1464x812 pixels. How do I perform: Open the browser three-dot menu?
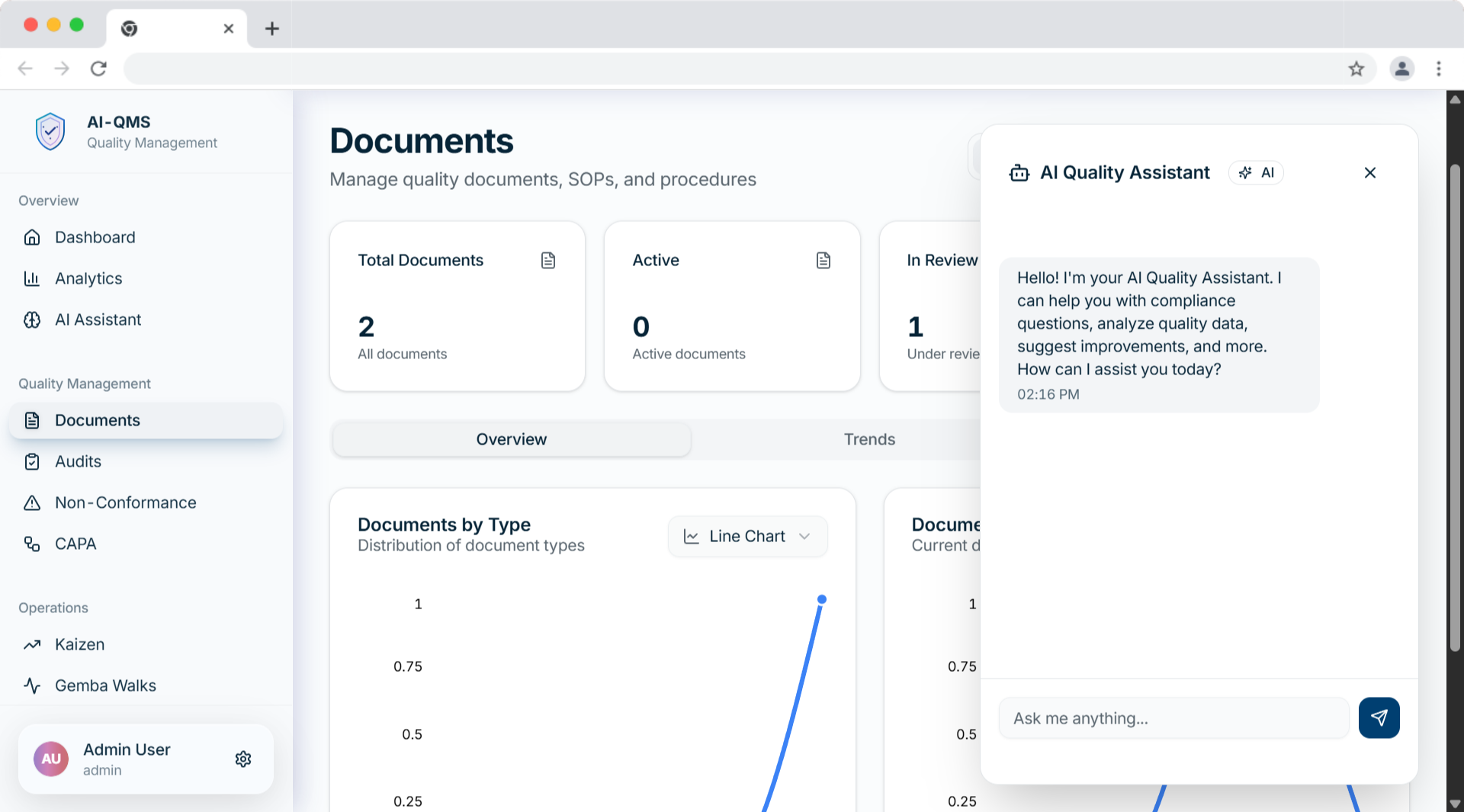coord(1439,69)
